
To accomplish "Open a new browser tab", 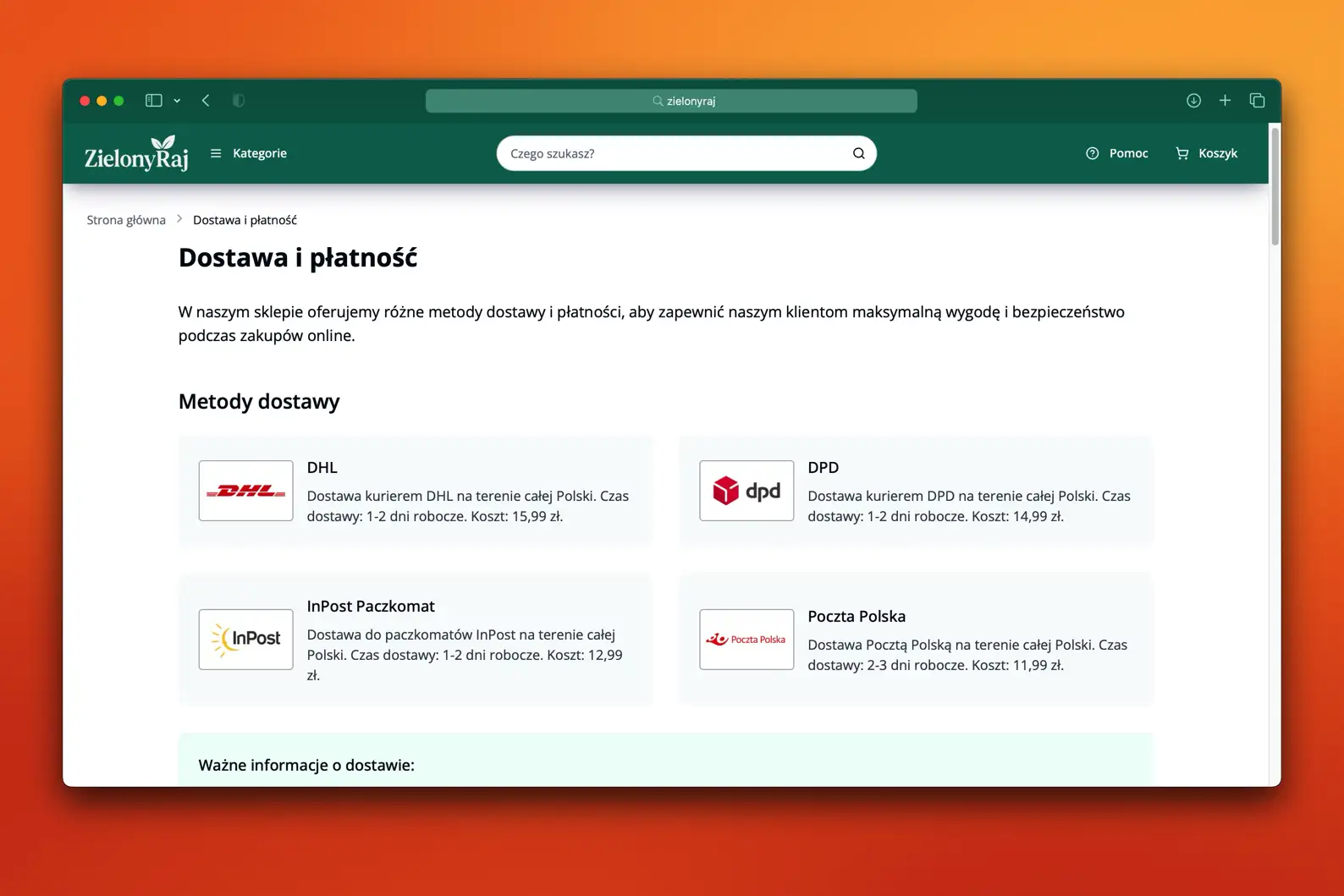I will click(x=1225, y=101).
